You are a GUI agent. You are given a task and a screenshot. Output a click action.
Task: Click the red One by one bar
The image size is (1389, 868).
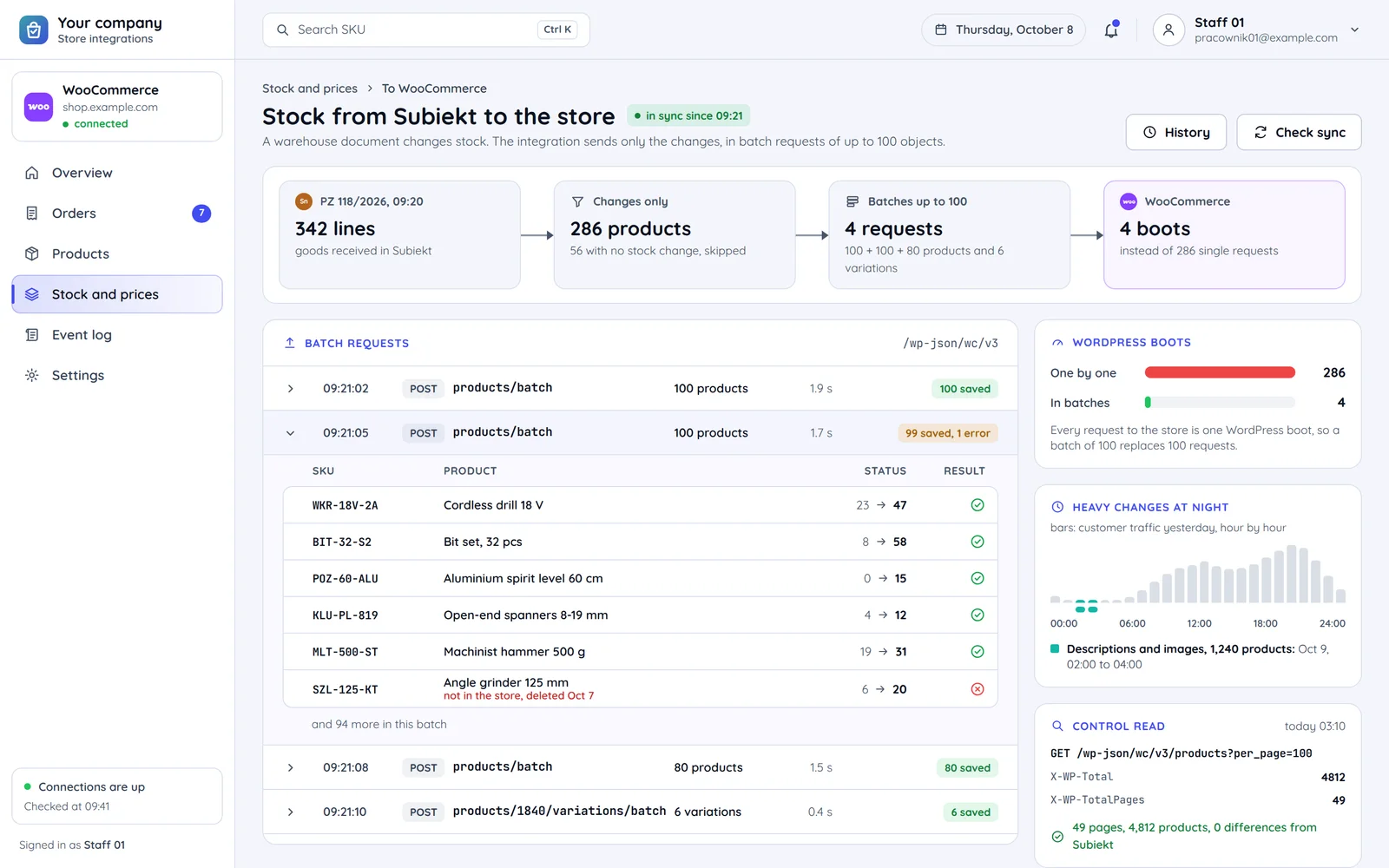pos(1220,372)
